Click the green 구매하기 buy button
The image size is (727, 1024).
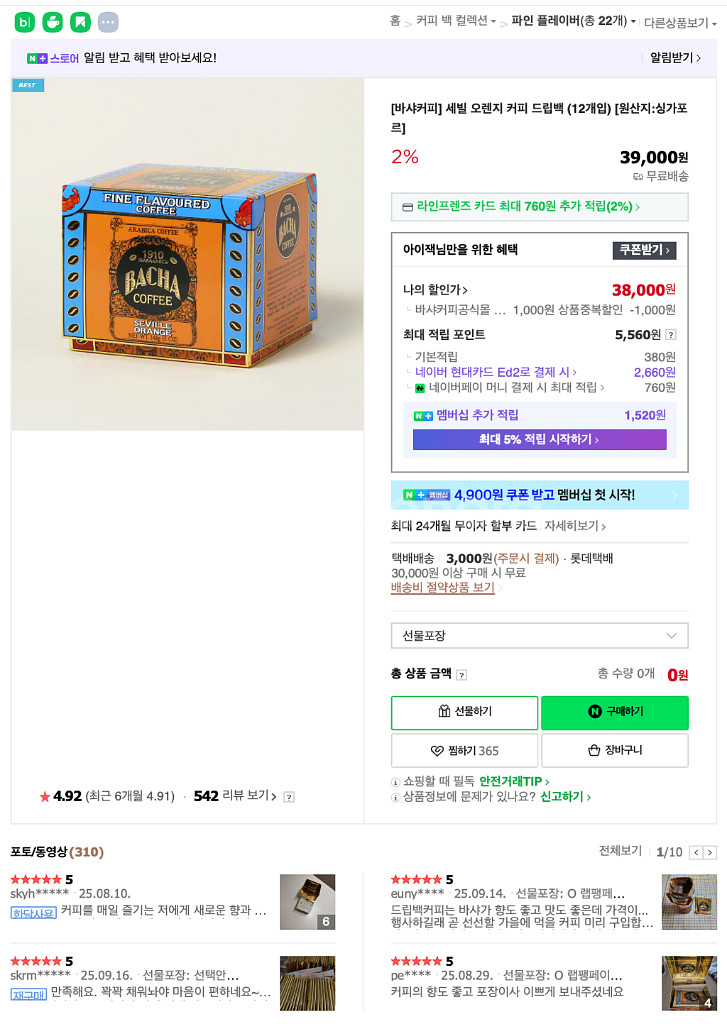click(615, 712)
